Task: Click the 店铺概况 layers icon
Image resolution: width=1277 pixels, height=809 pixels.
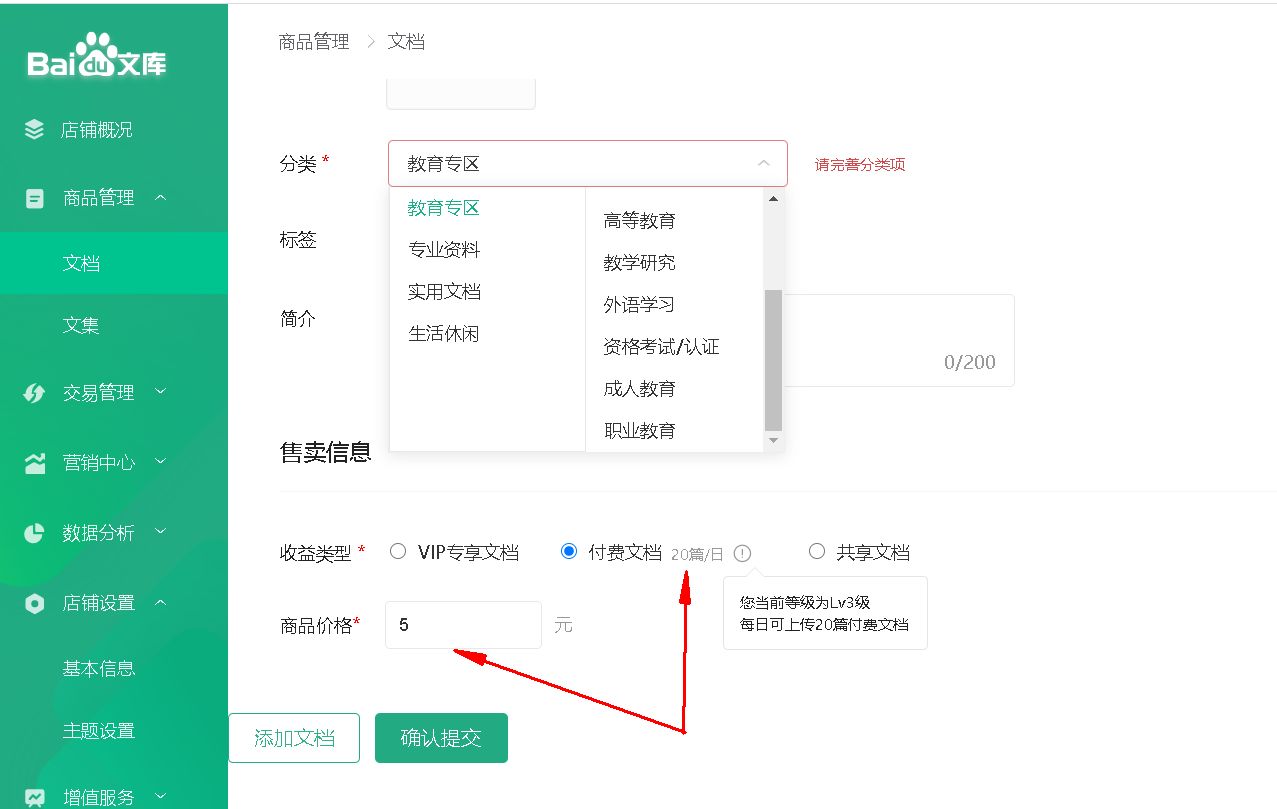Action: click(35, 129)
